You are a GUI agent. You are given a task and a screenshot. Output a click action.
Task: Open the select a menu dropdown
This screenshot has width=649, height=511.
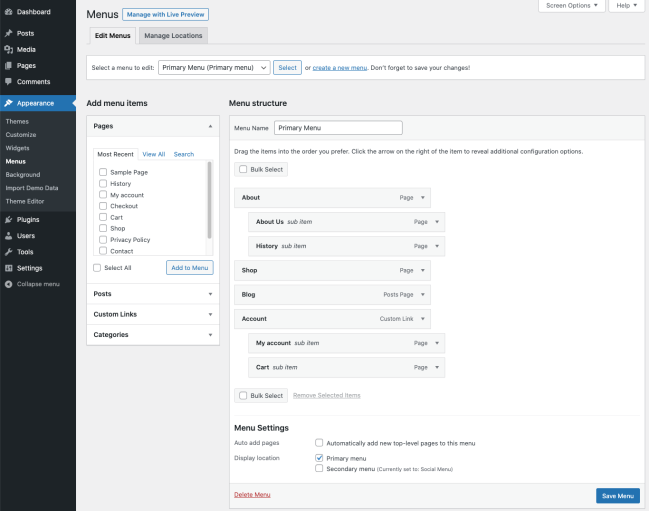(x=214, y=67)
